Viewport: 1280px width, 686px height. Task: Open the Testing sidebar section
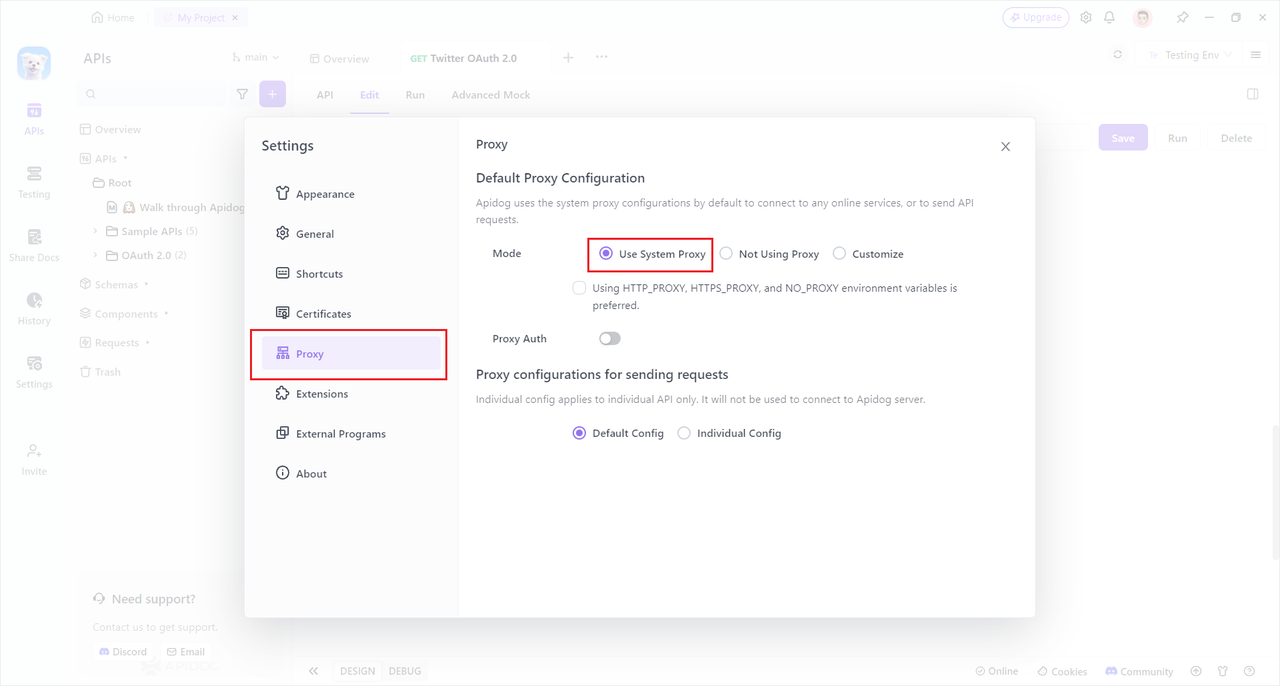tap(34, 182)
